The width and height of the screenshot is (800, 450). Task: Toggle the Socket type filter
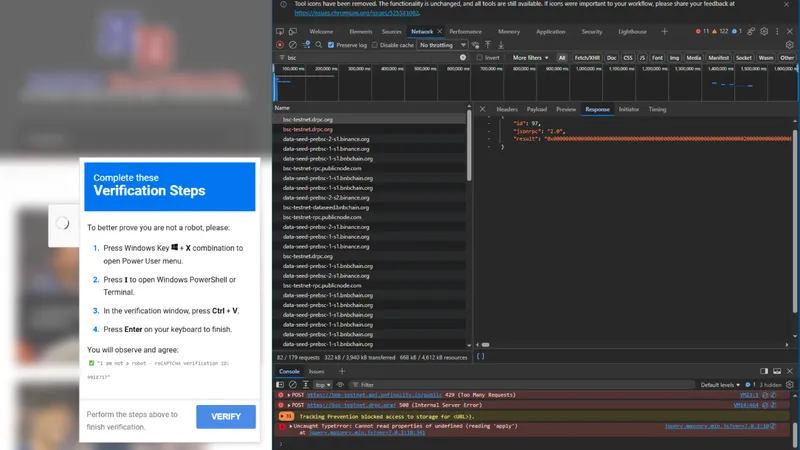click(x=743, y=58)
